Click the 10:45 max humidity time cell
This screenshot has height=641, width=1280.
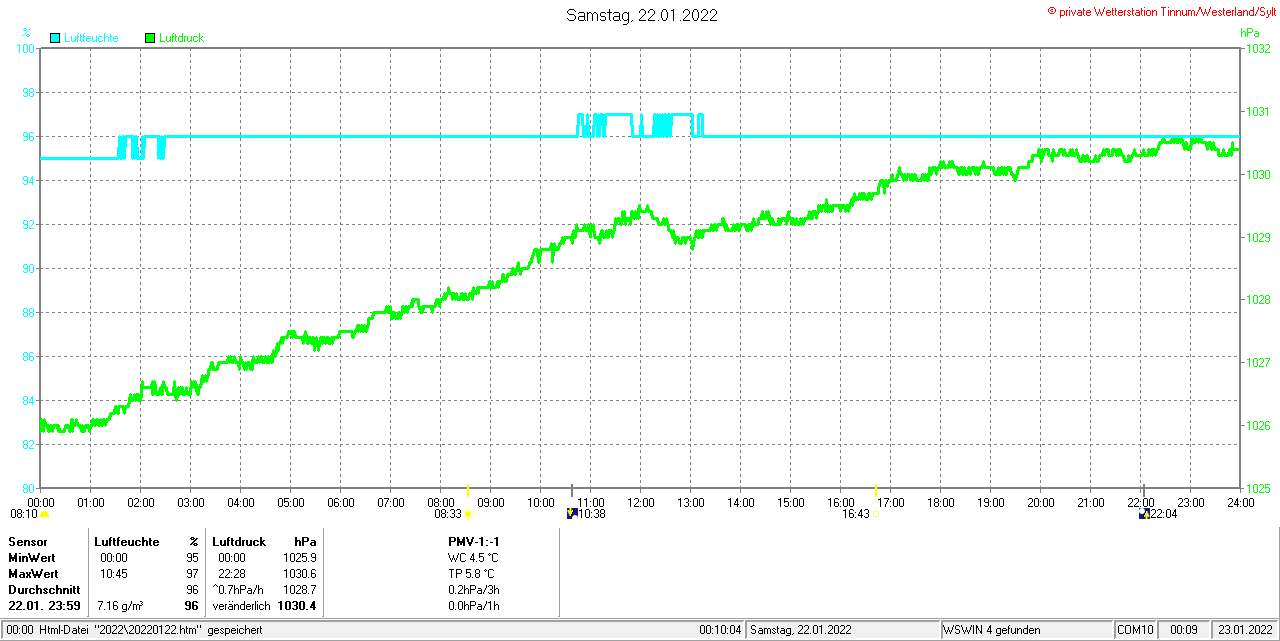pos(114,573)
